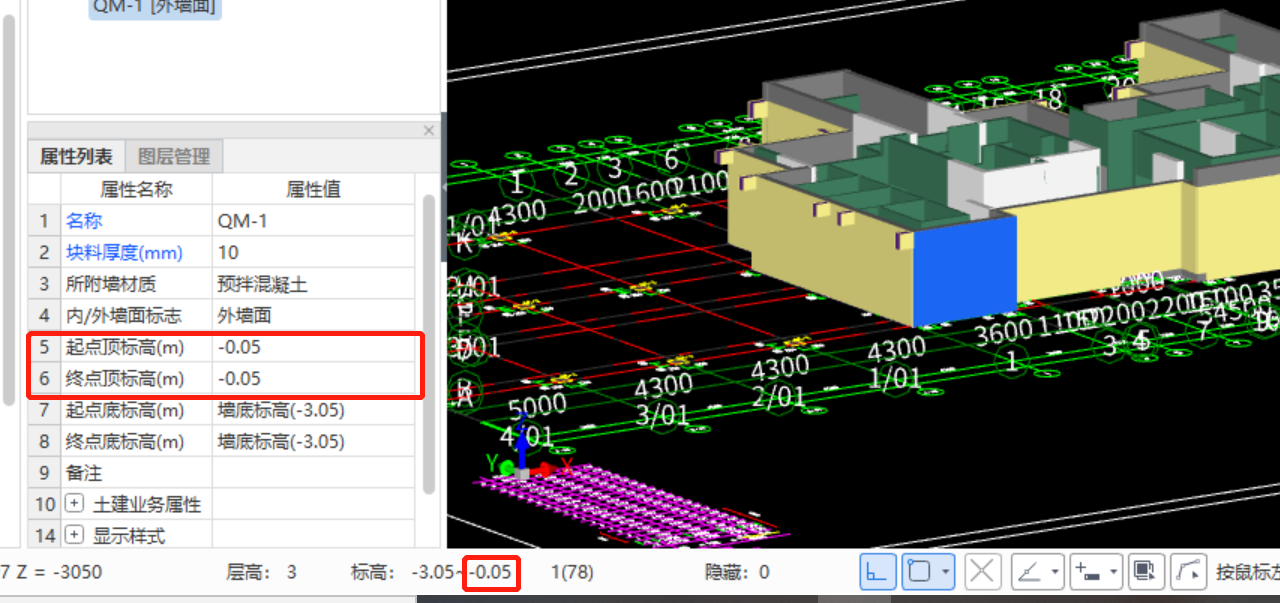Screen dimensions: 1280x603
Task: Click the XYZ coordinate axis gizmo
Action: point(527,455)
